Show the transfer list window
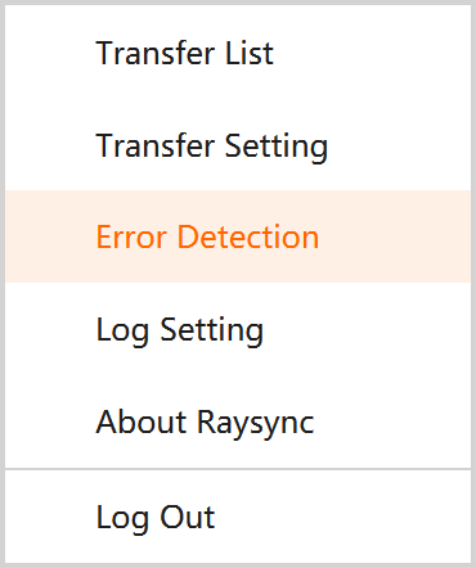 (238, 53)
